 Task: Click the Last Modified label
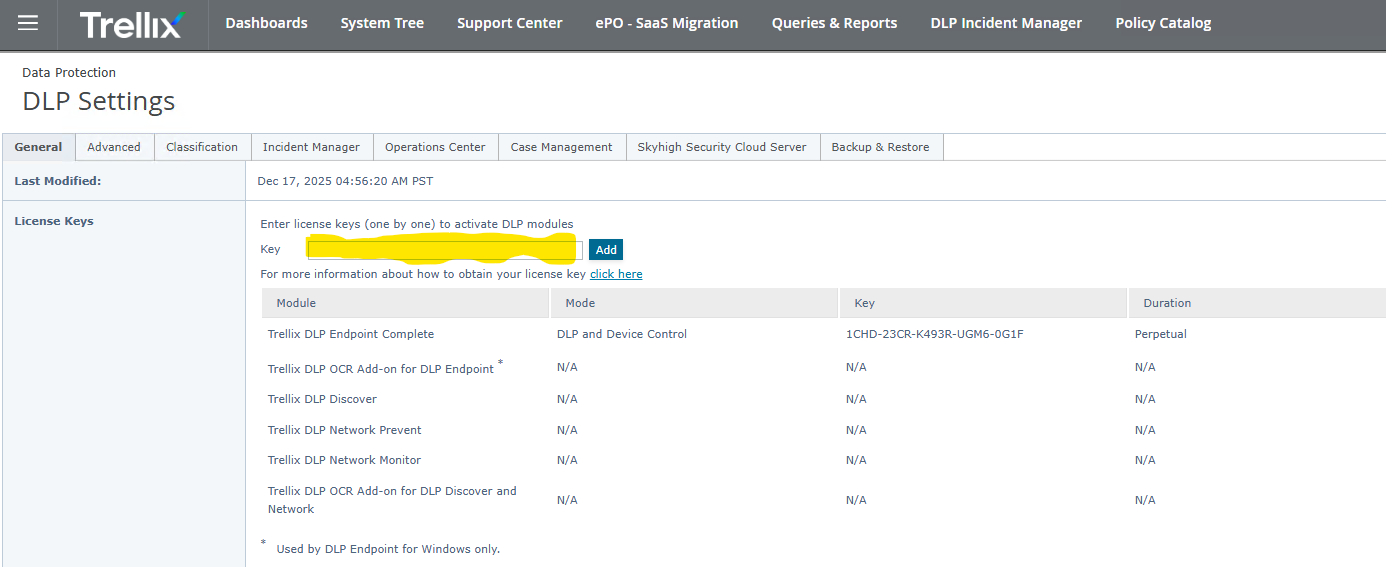[x=58, y=181]
